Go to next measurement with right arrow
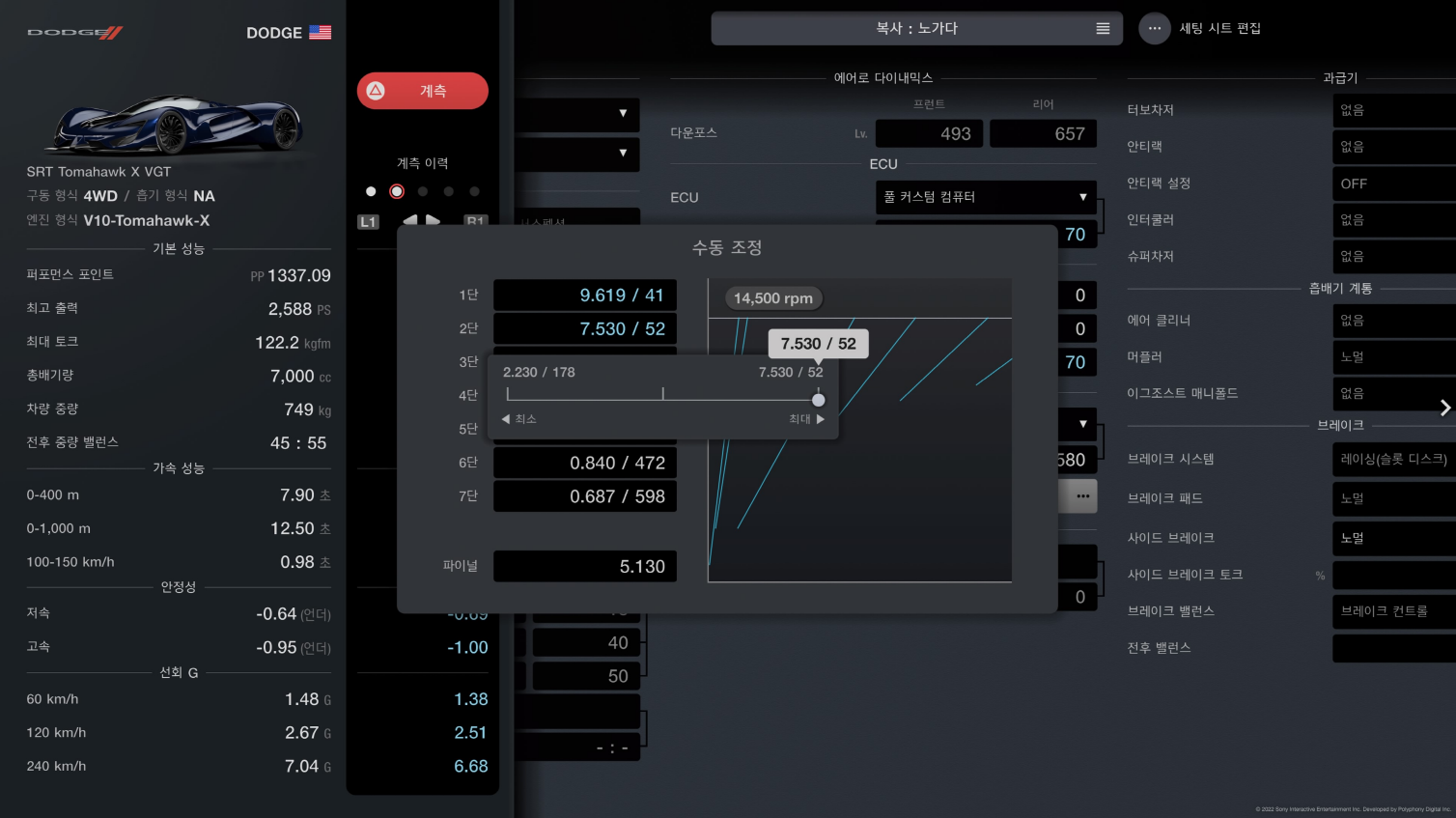 pyautogui.click(x=433, y=220)
